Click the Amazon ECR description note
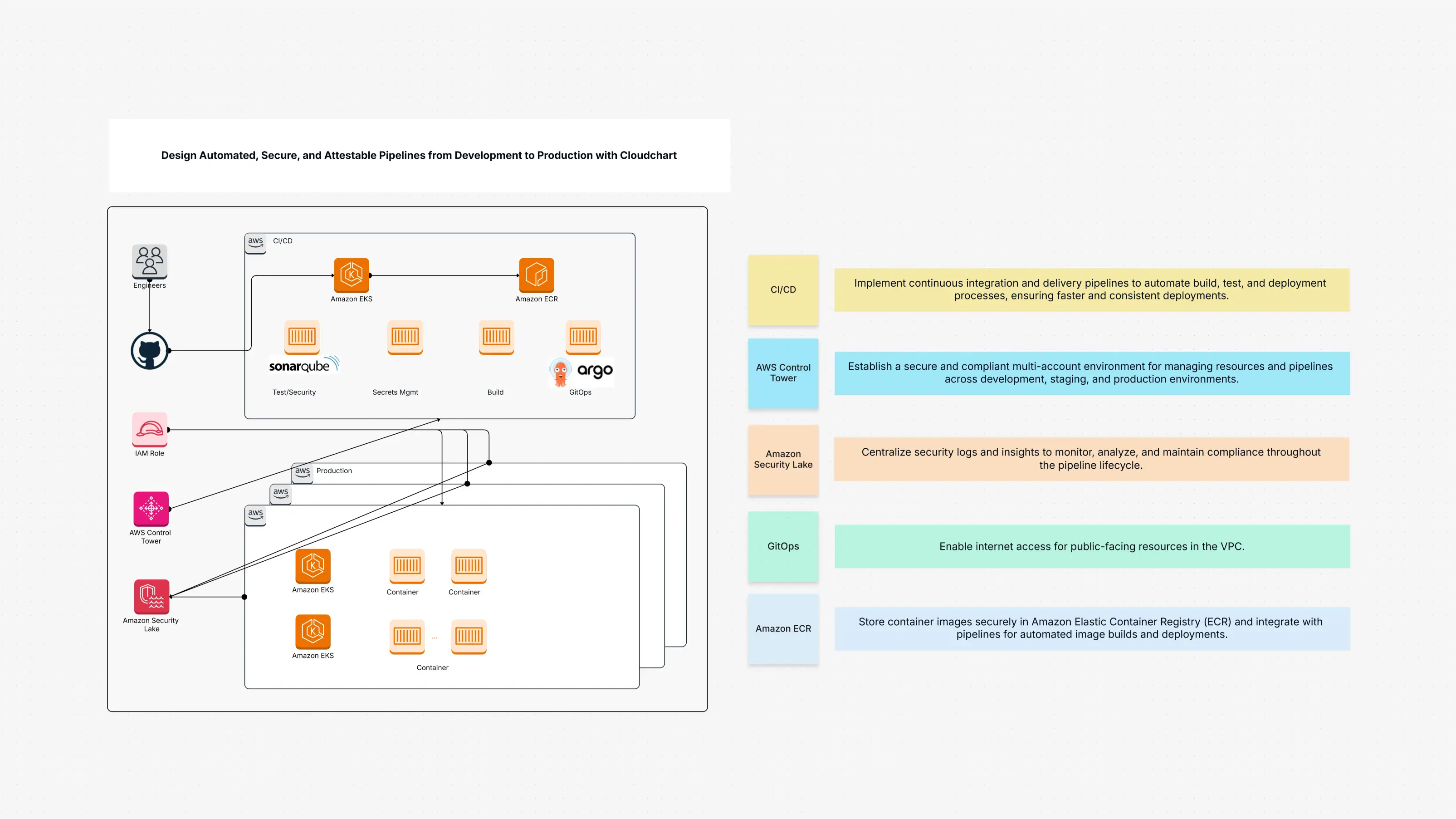This screenshot has height=819, width=1456. pos(1091,628)
